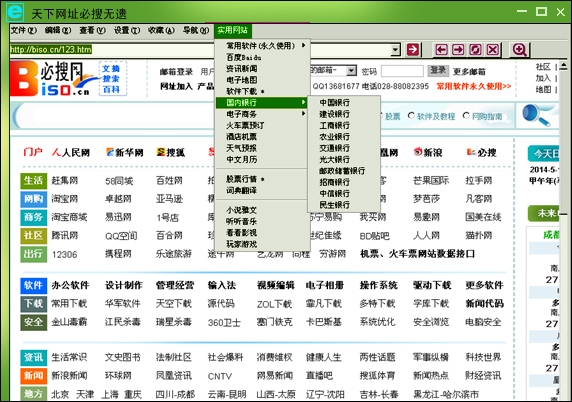Click into the 密码 password field

pos(402,71)
